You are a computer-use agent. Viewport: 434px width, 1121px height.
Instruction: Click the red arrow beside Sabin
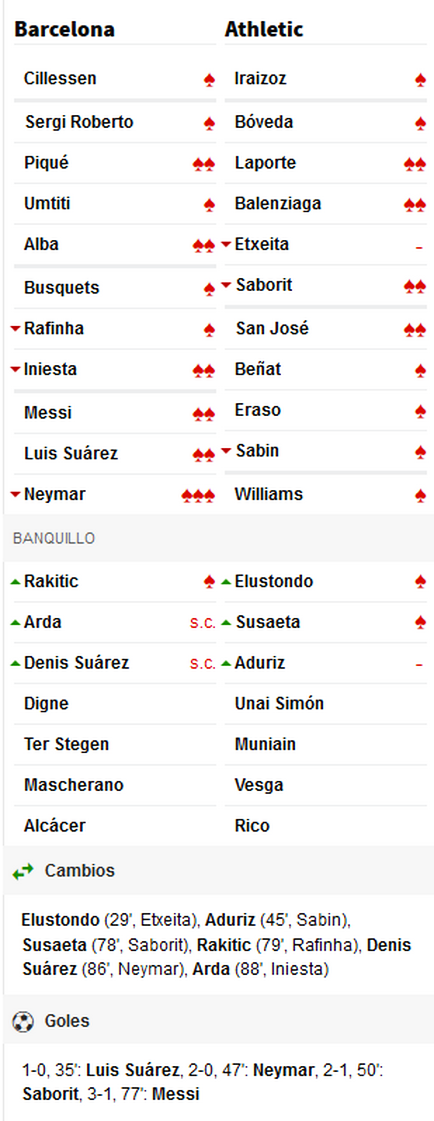227,451
